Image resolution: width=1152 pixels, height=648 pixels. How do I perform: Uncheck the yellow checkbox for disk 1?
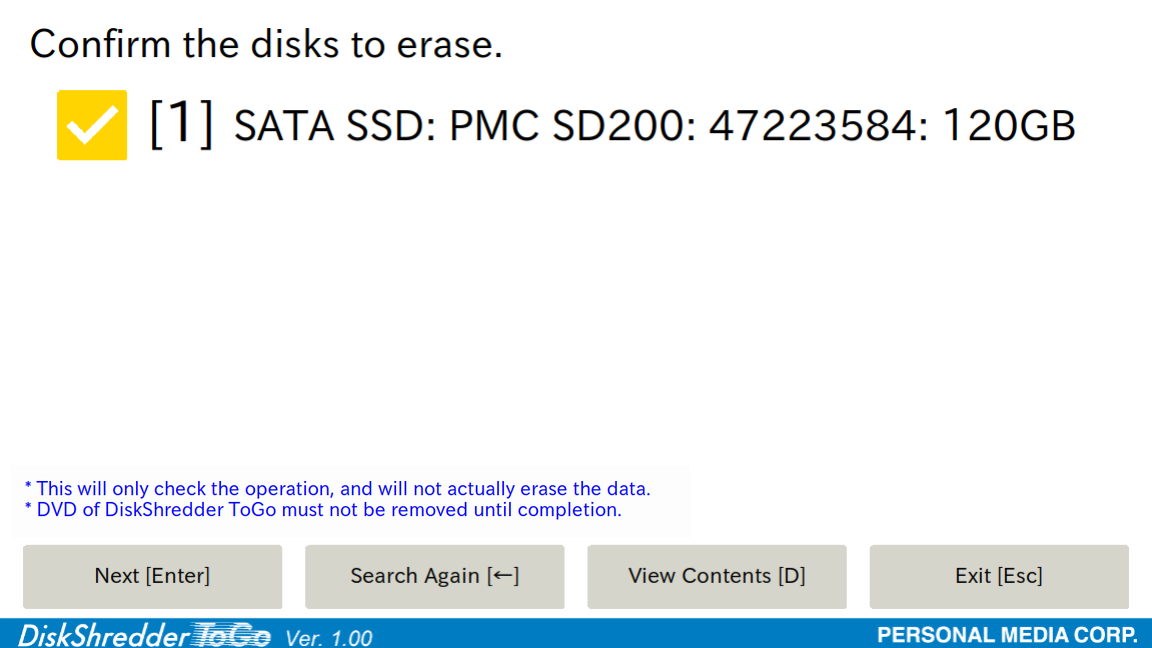pyautogui.click(x=92, y=125)
